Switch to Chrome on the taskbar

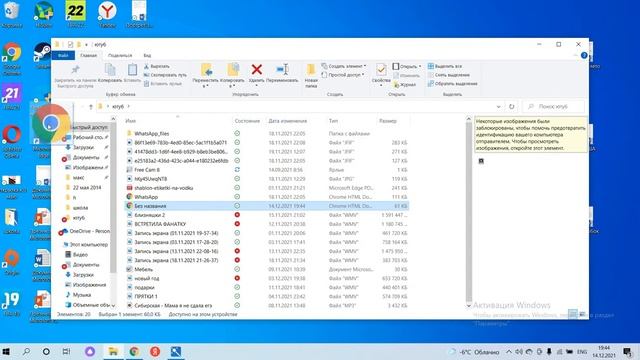click(x=134, y=351)
